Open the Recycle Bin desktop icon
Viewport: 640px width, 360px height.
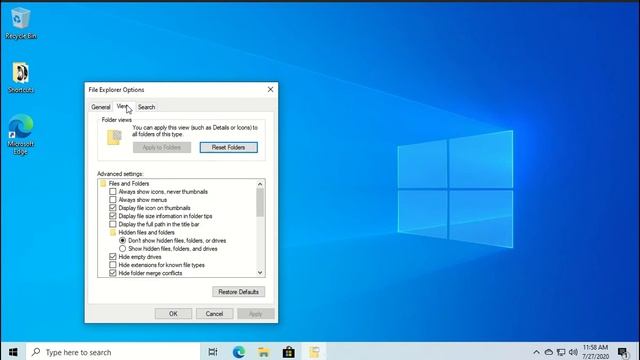(20, 24)
